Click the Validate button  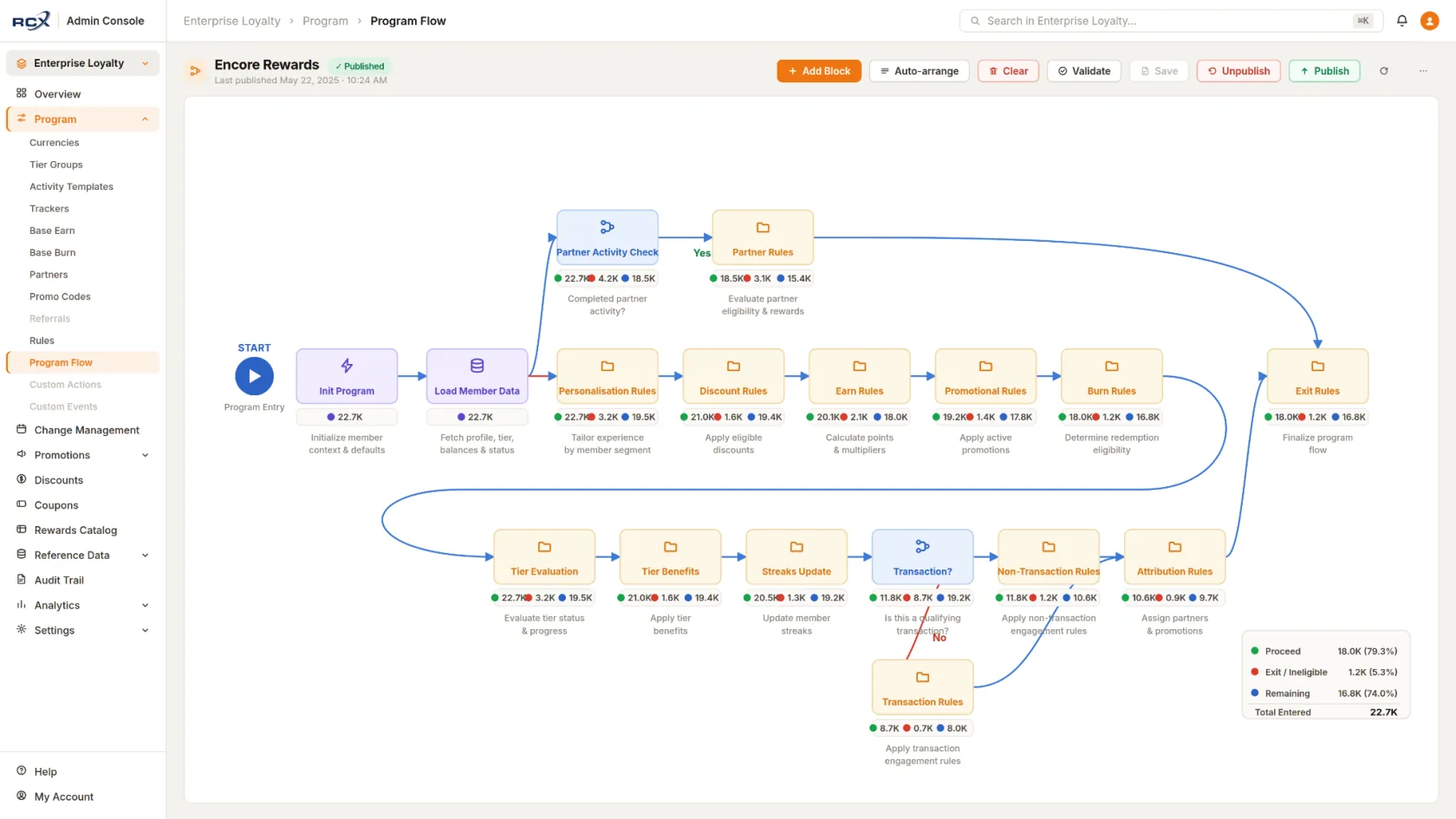pos(1084,71)
